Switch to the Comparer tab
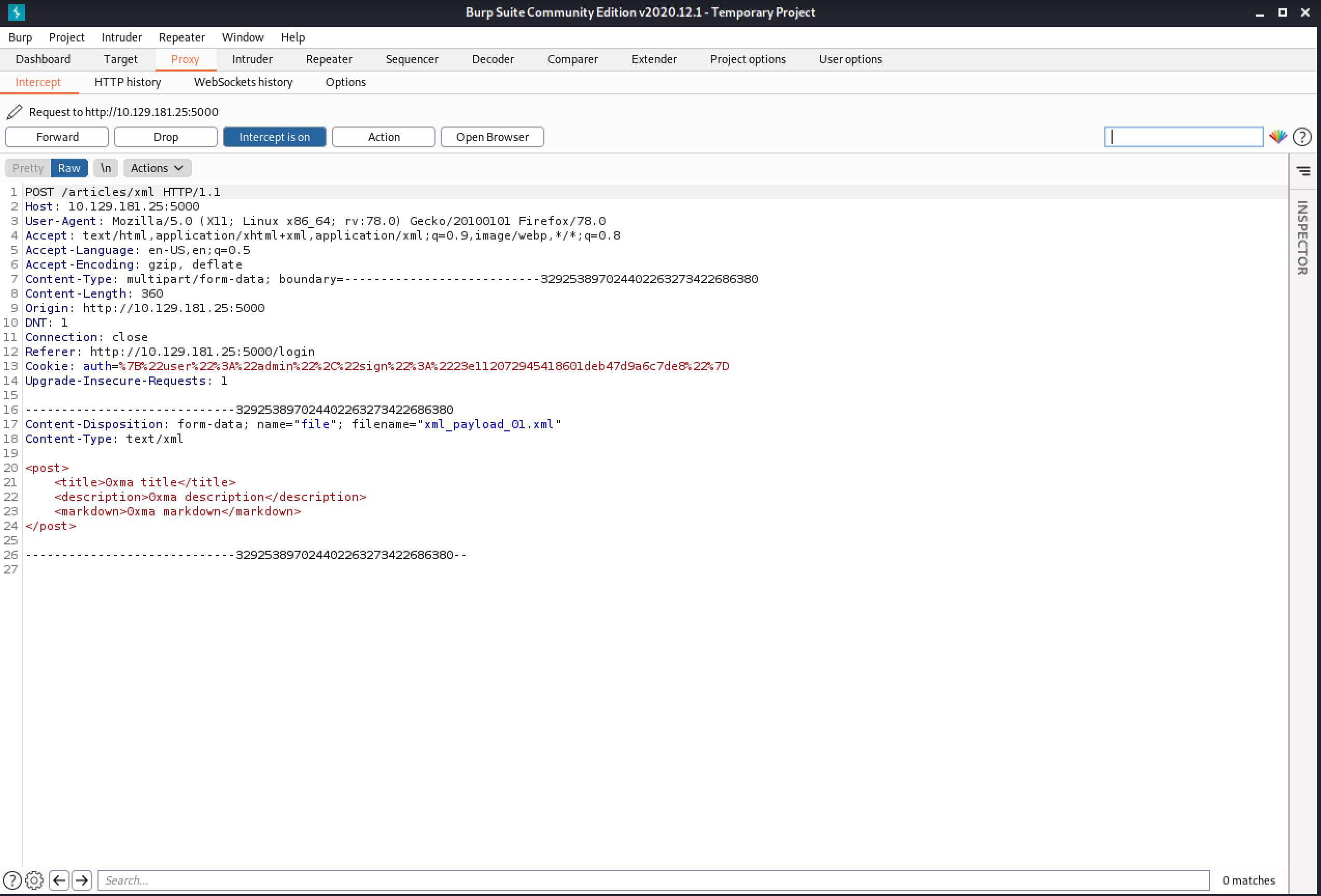Viewport: 1321px width, 896px height. click(x=572, y=60)
